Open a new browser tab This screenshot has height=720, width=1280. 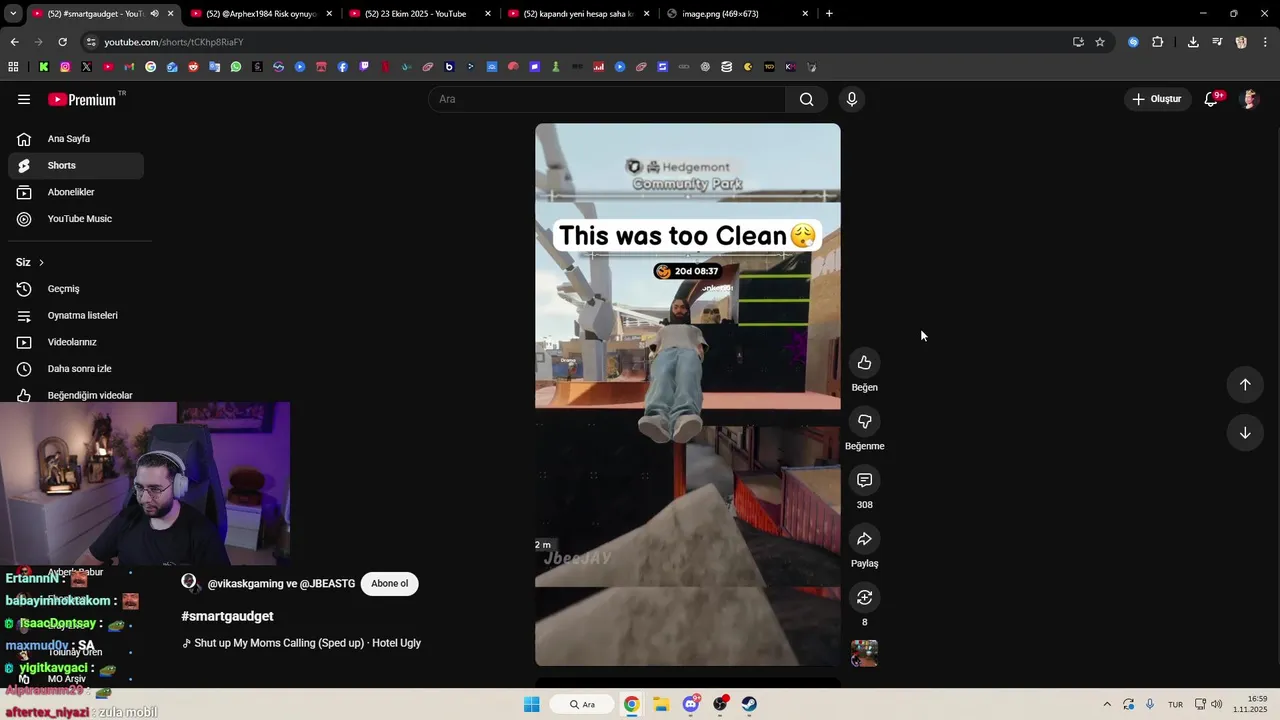829,14
